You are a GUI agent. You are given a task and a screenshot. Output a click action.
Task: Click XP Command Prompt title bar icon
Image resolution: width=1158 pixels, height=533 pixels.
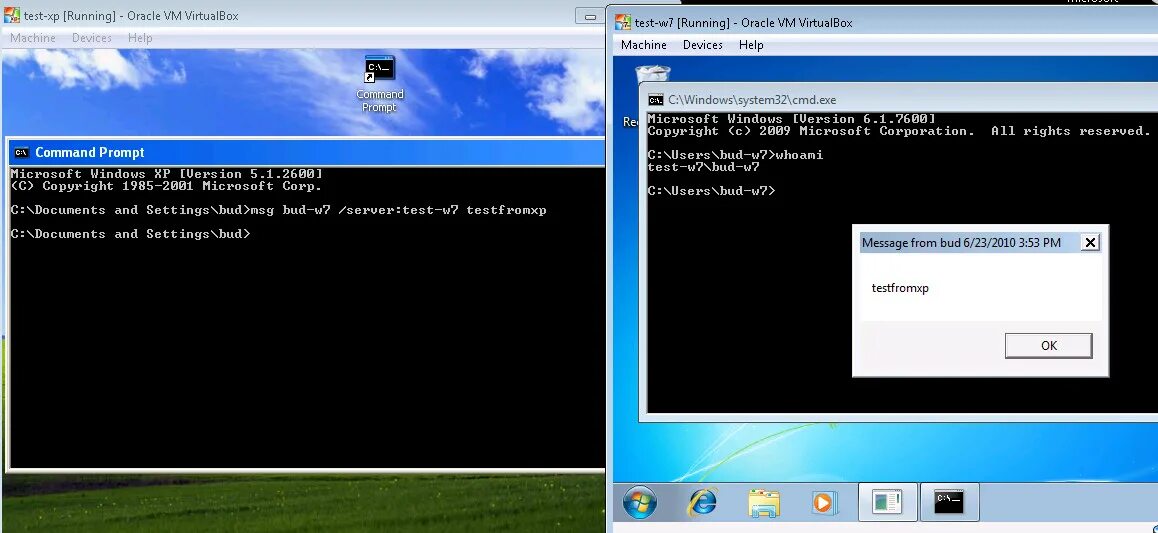tap(22, 153)
